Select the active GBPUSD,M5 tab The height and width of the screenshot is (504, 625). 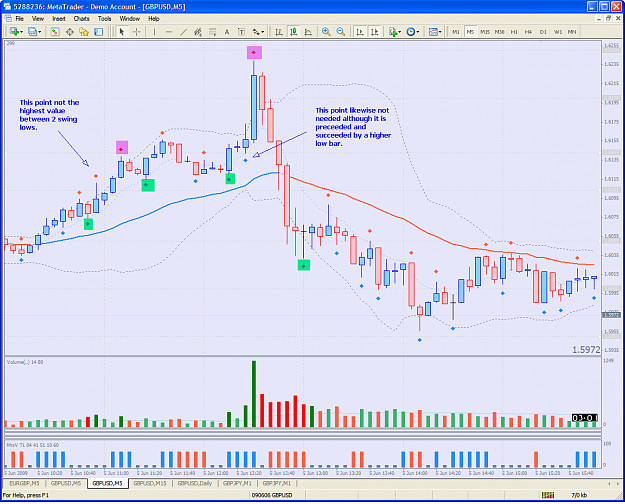tap(108, 483)
